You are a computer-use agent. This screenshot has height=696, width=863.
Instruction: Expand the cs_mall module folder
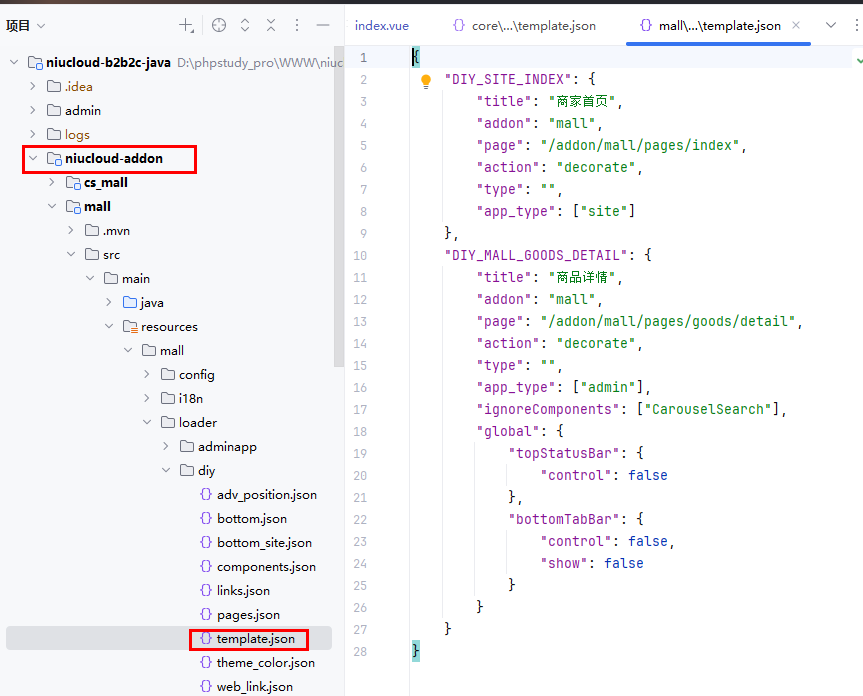click(52, 182)
